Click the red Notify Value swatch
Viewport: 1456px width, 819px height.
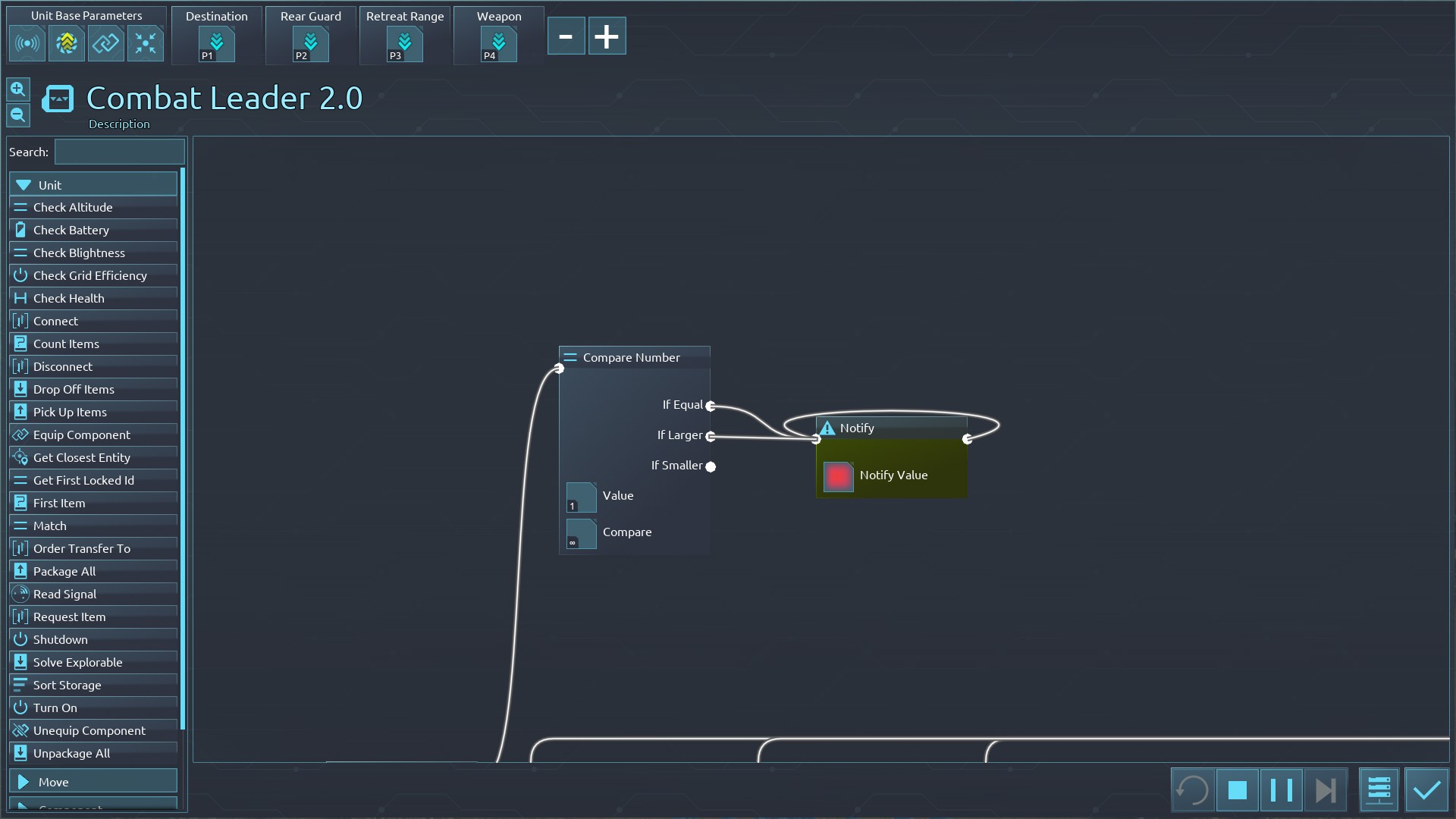point(838,476)
